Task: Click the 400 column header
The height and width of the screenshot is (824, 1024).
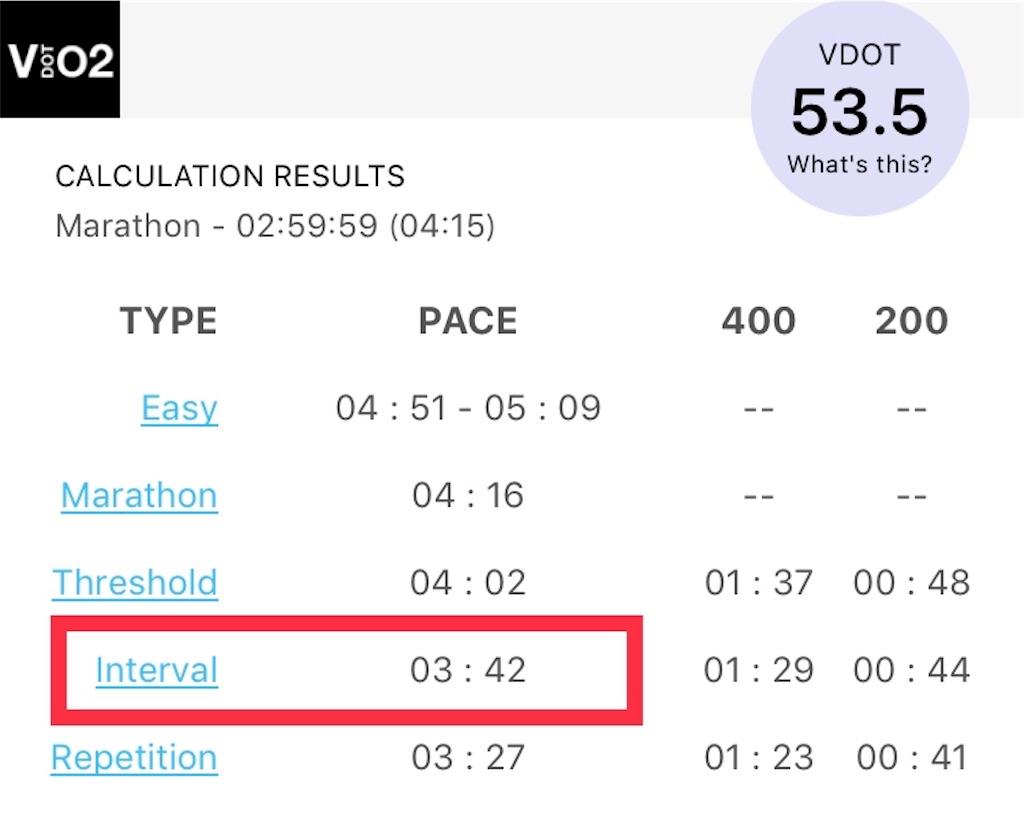Action: pos(759,321)
